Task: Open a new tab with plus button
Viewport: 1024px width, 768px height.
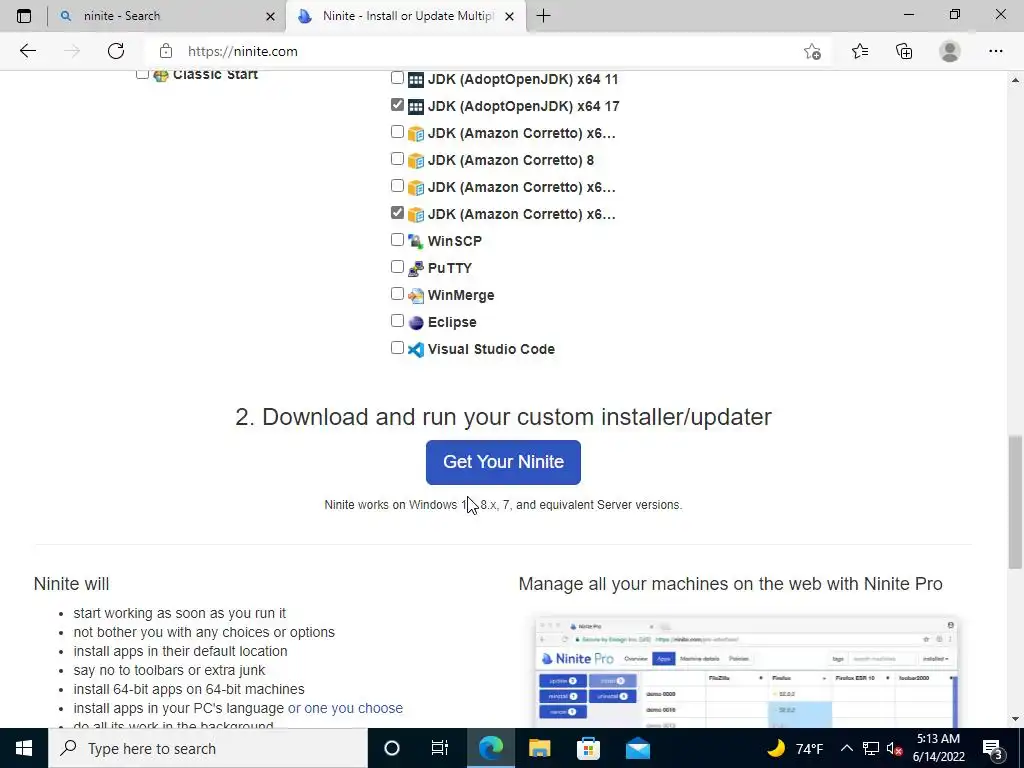Action: [x=543, y=16]
